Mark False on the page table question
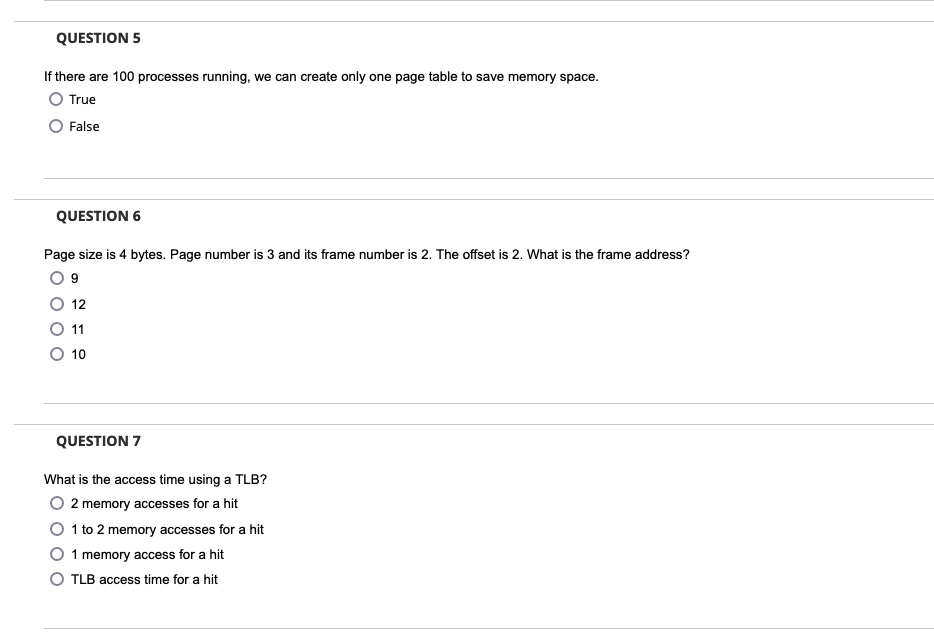The height and width of the screenshot is (632, 934). [56, 126]
